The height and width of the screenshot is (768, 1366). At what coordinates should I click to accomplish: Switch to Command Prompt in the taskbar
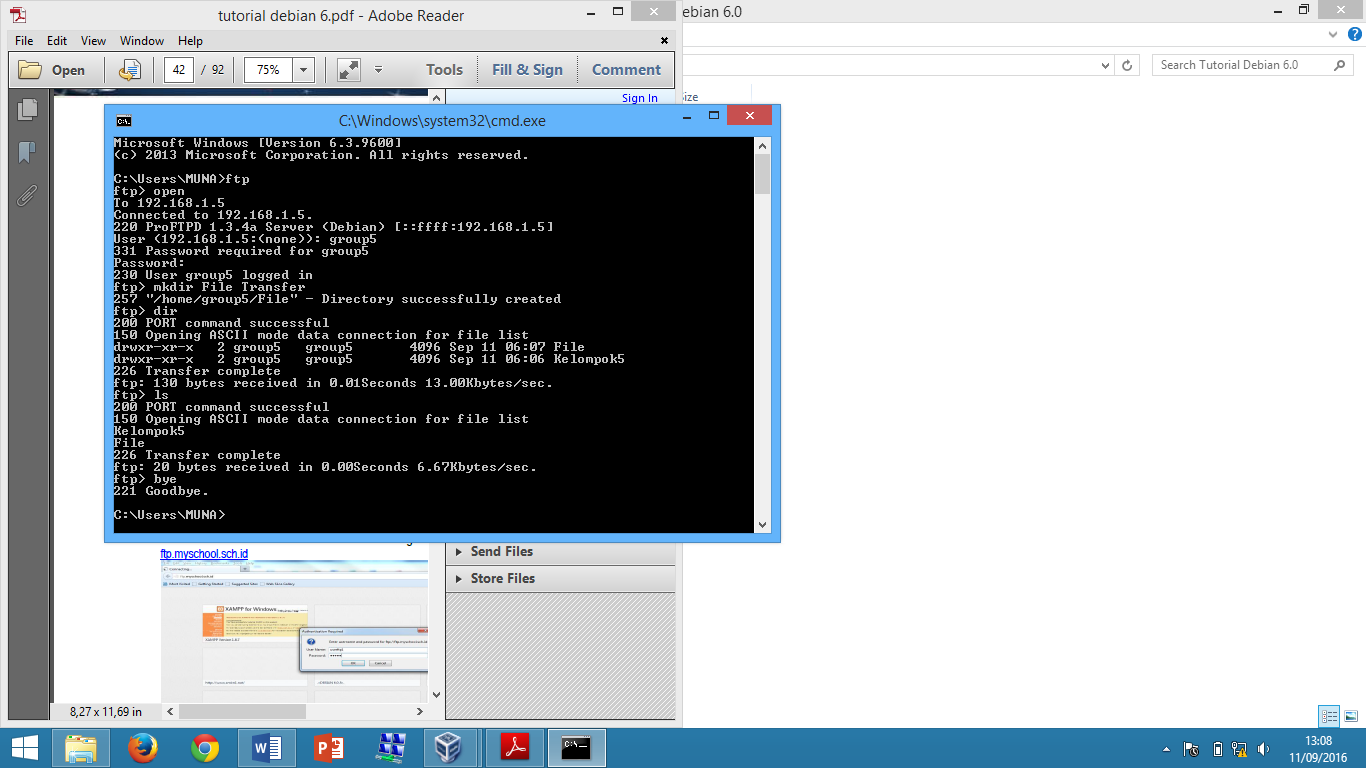(576, 748)
